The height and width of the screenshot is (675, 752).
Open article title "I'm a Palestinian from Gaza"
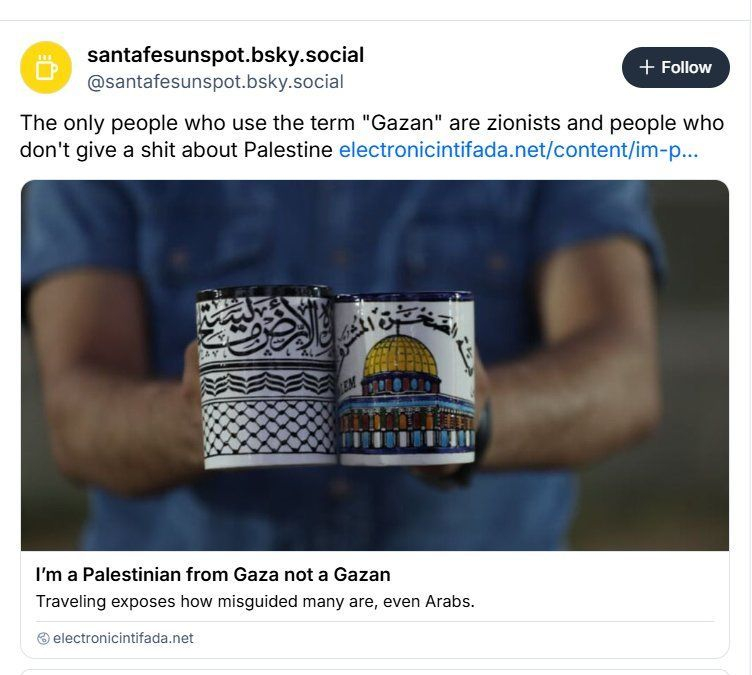click(212, 575)
